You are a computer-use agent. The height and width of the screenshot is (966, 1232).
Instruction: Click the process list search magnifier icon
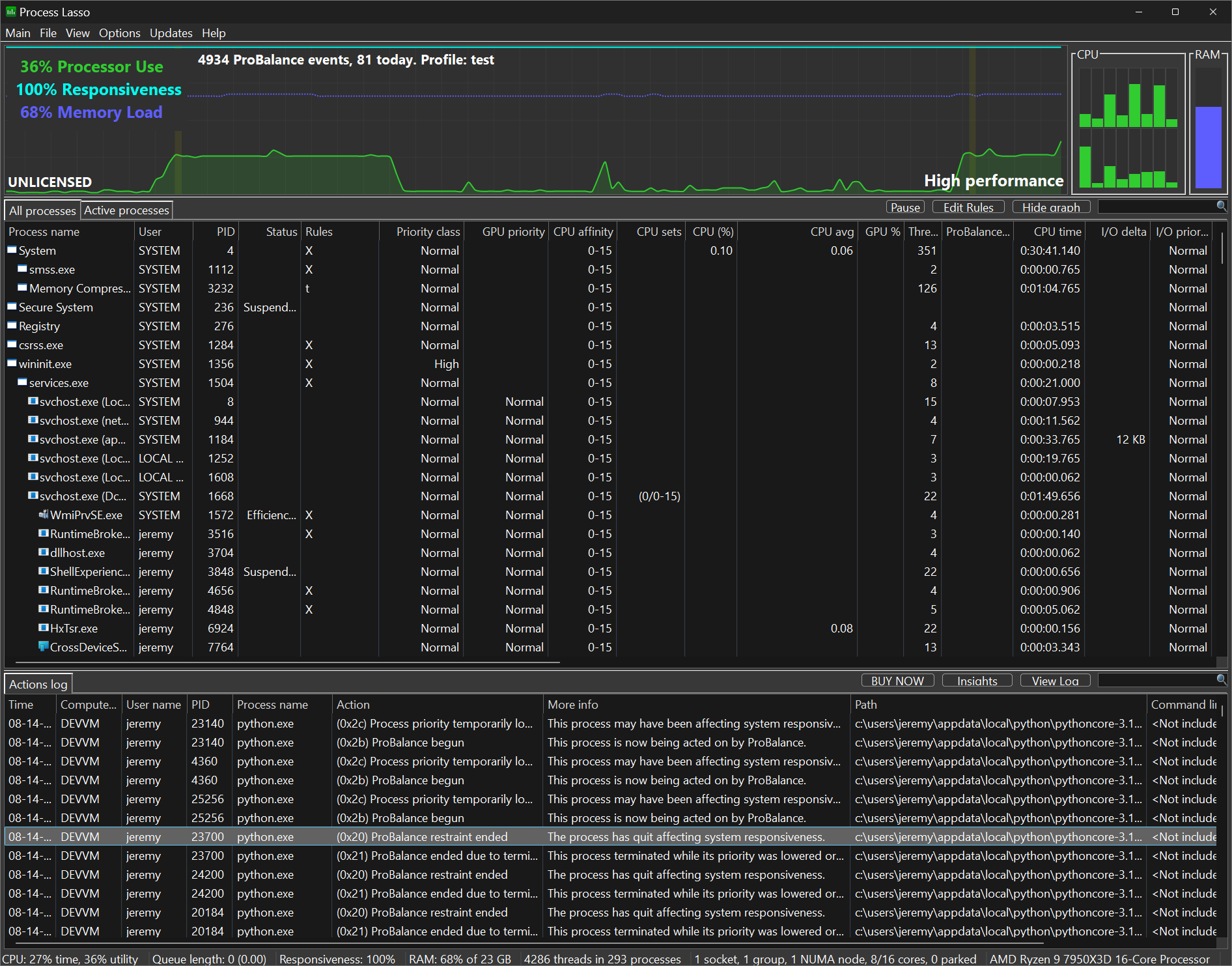1221,206
